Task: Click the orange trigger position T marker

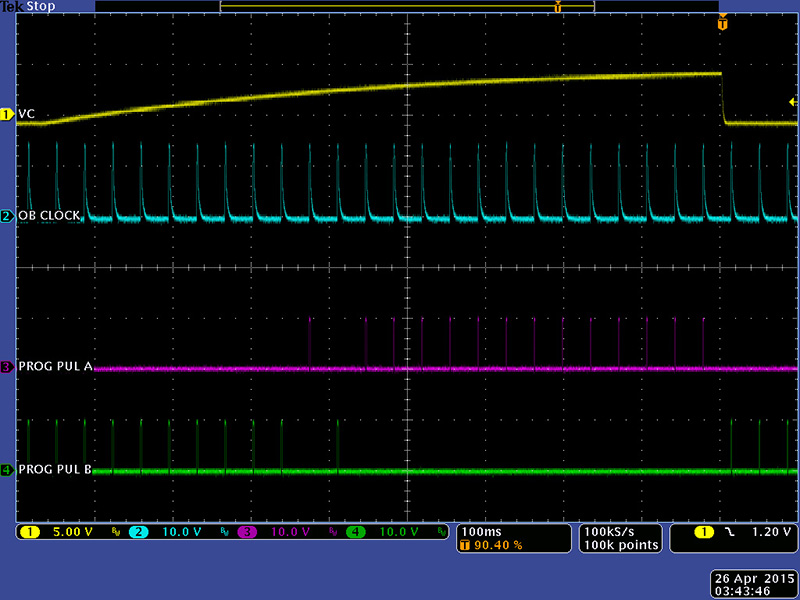Action: tap(722, 22)
